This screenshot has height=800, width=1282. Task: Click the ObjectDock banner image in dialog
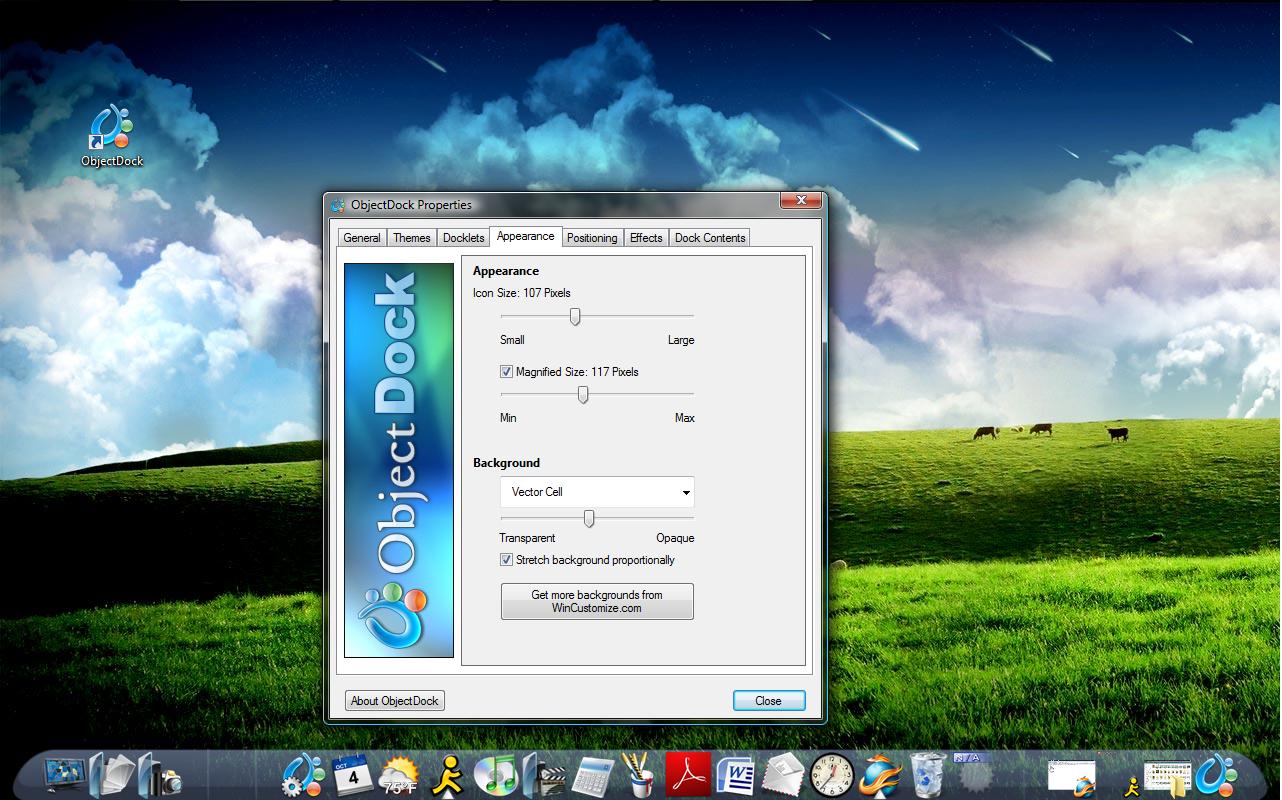(399, 460)
